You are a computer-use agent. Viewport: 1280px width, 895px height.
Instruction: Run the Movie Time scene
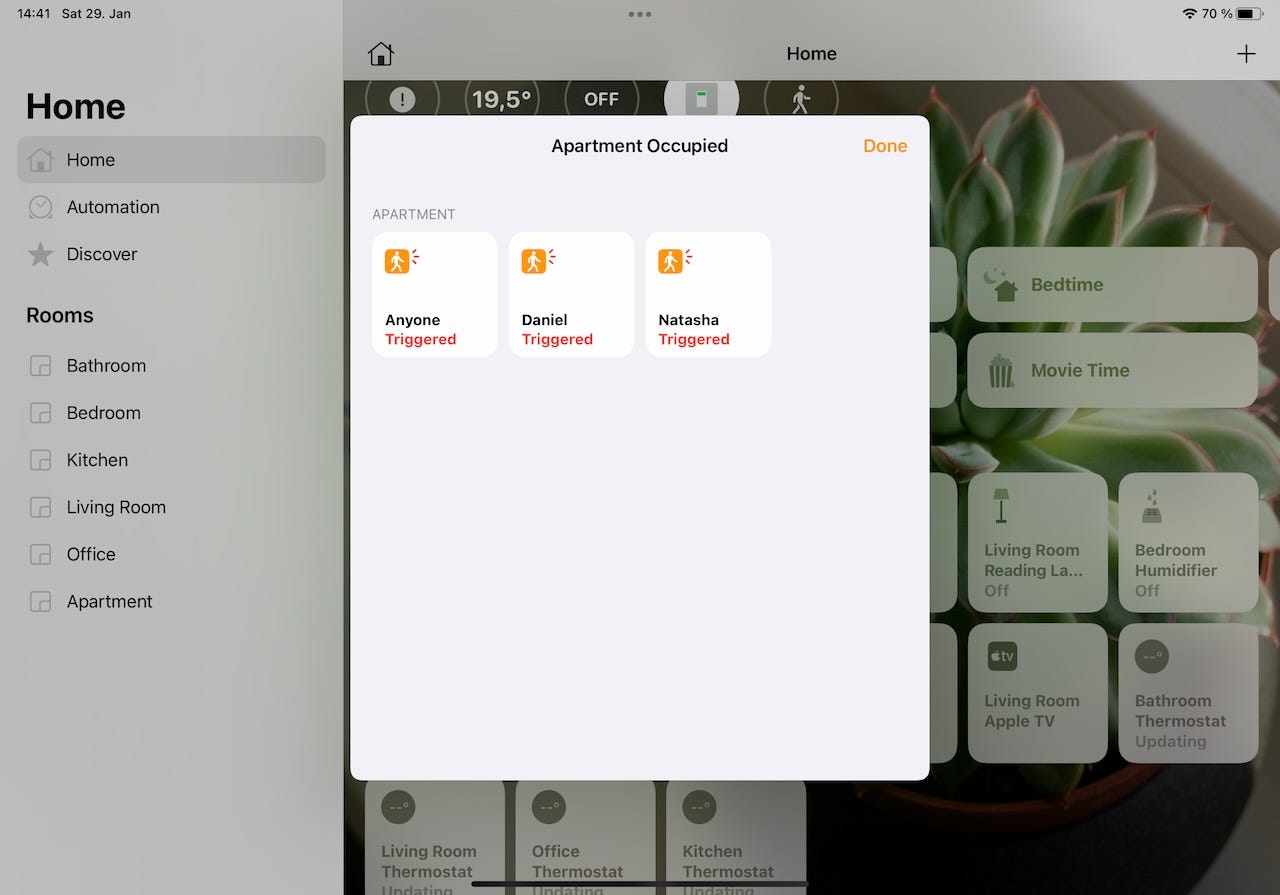(1113, 370)
